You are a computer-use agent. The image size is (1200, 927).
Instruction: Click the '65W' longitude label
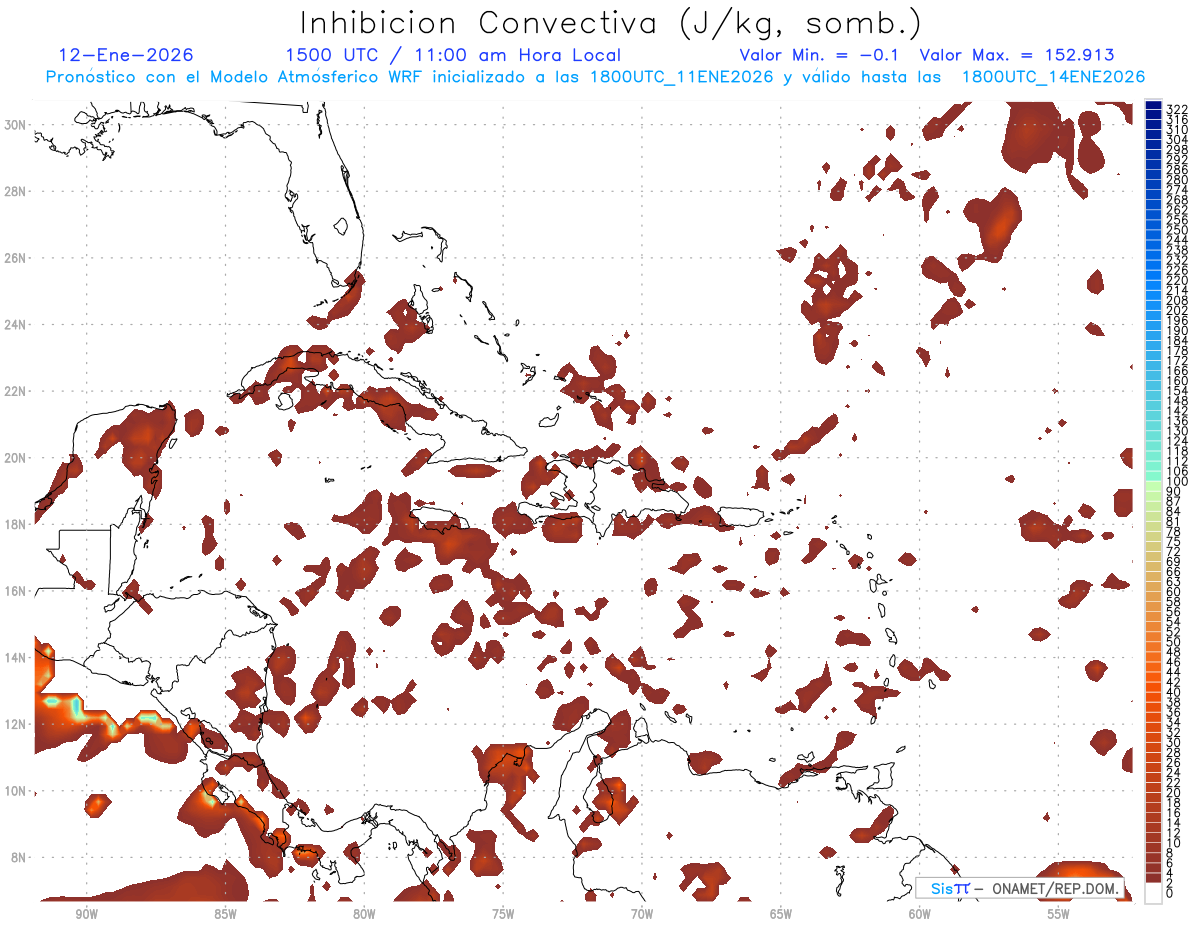click(x=781, y=914)
